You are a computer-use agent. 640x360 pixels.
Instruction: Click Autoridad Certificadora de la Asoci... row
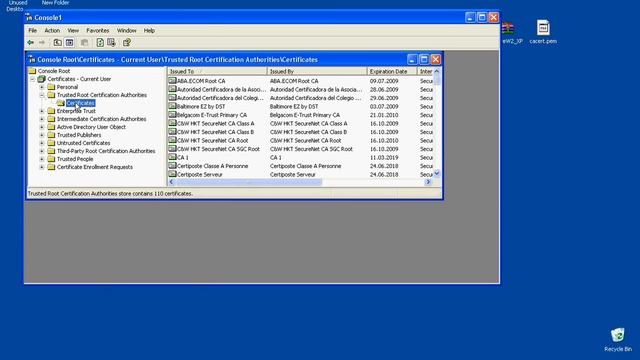[x=300, y=89]
